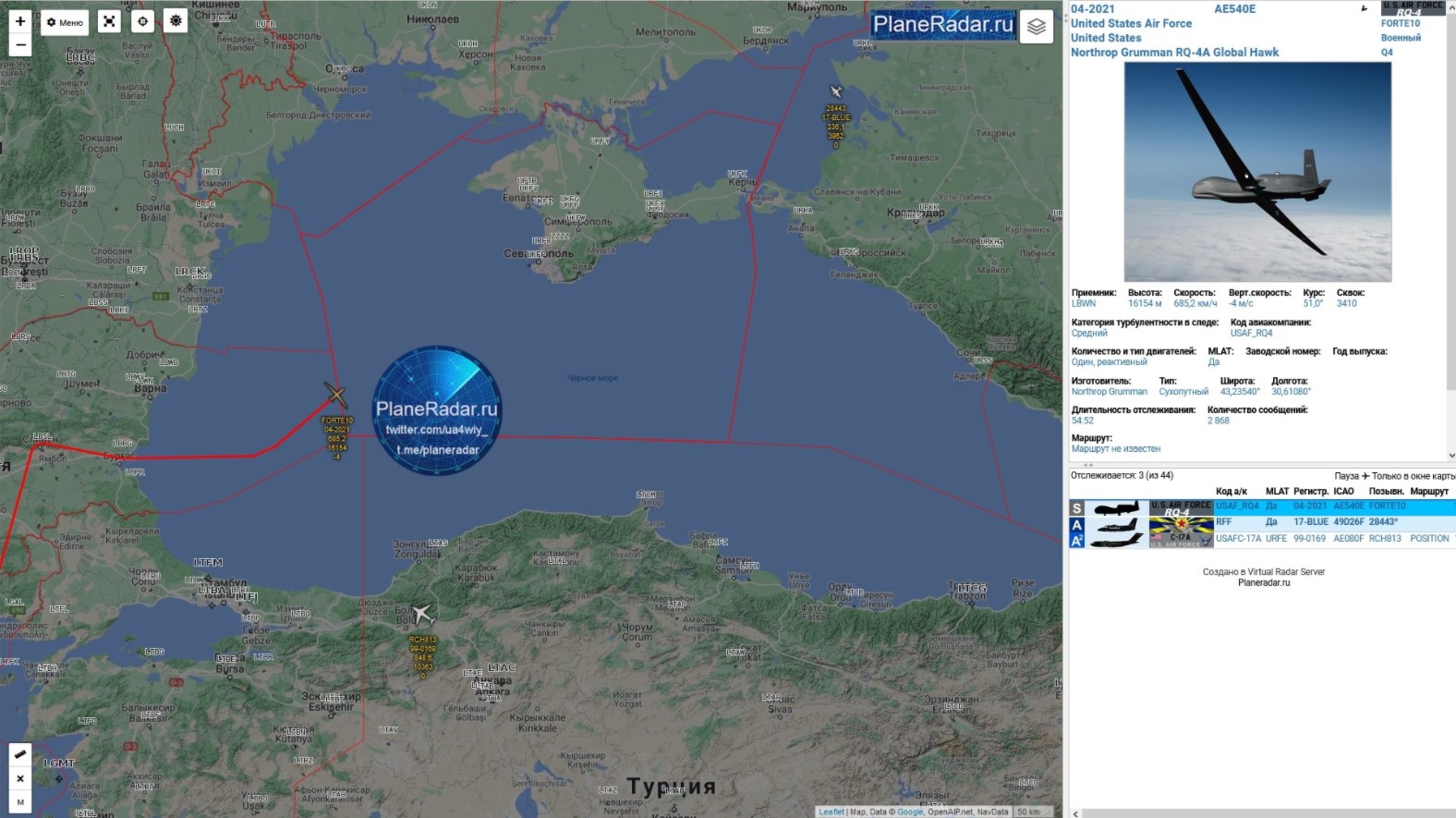This screenshot has width=1456, height=818.
Task: Sort list by Код а/к column
Action: (x=1232, y=492)
